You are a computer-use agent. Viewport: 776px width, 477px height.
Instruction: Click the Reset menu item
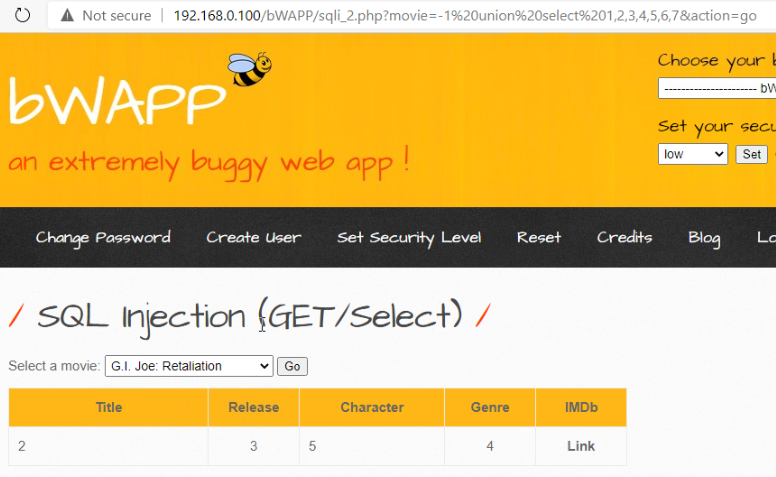(x=539, y=238)
